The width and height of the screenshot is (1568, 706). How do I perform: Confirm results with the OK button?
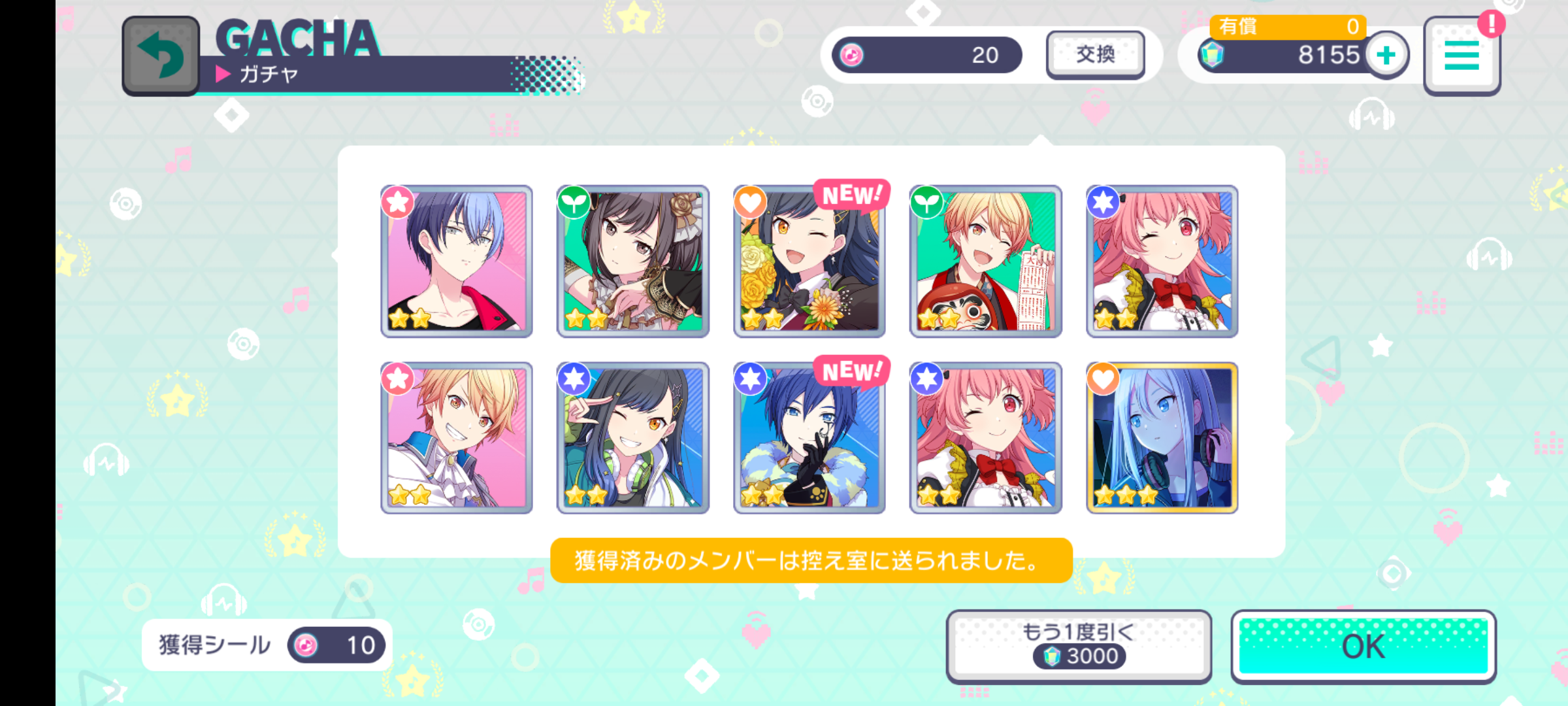point(1364,647)
